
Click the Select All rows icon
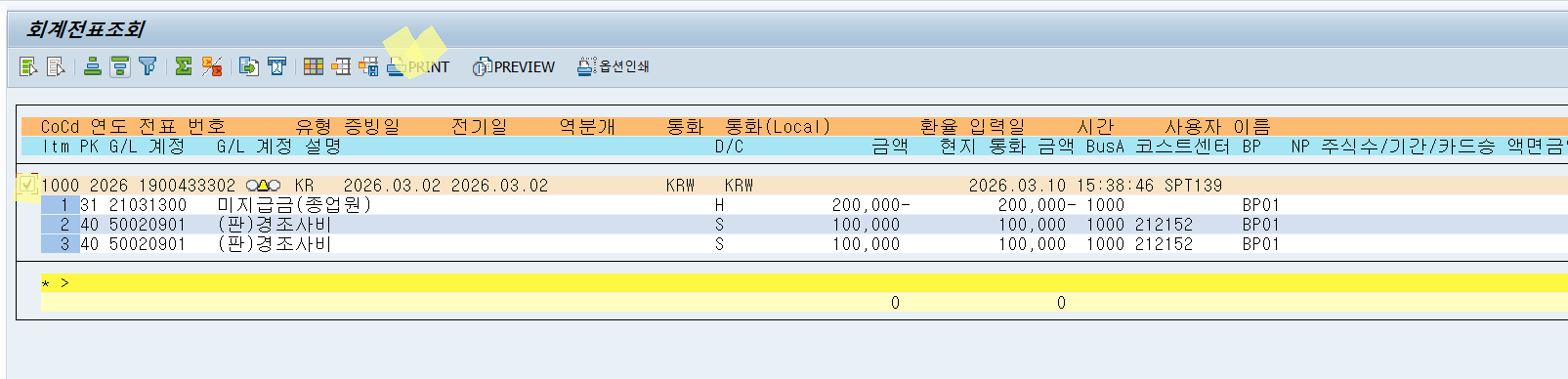point(28,66)
